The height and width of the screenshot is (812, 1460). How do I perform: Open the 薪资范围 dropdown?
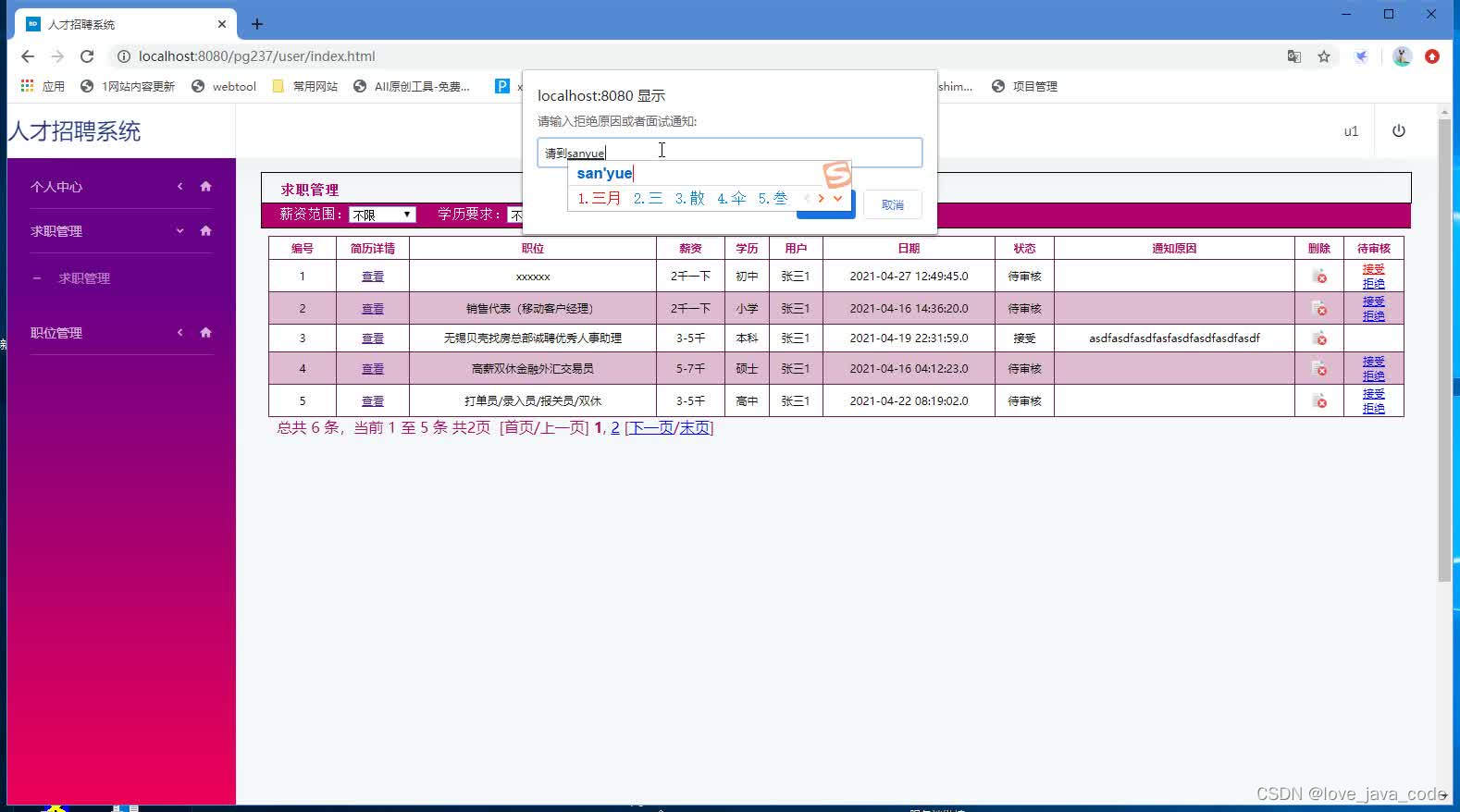point(382,215)
